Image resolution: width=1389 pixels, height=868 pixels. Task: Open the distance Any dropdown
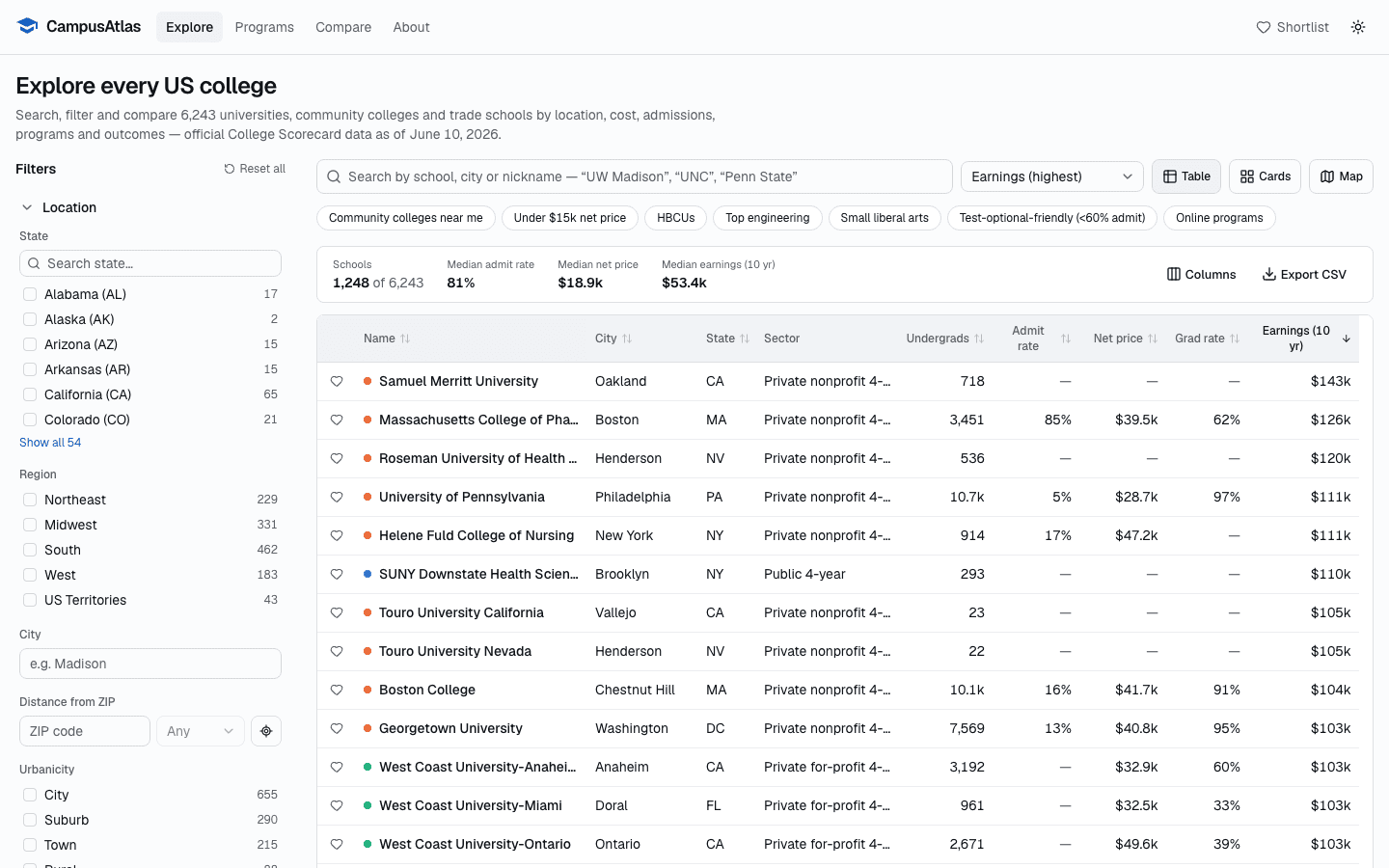(x=201, y=731)
